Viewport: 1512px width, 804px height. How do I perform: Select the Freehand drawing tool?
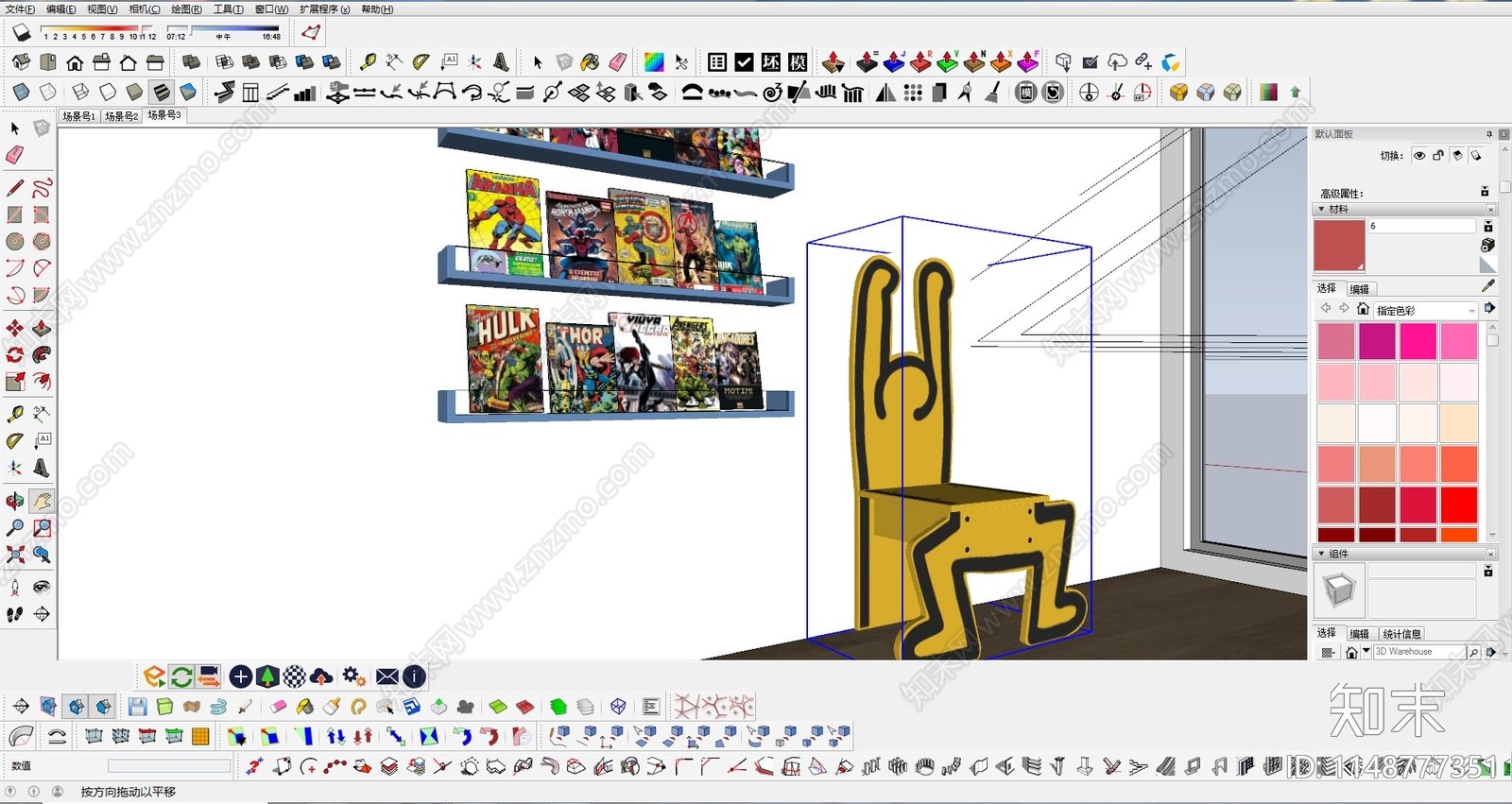coord(42,188)
